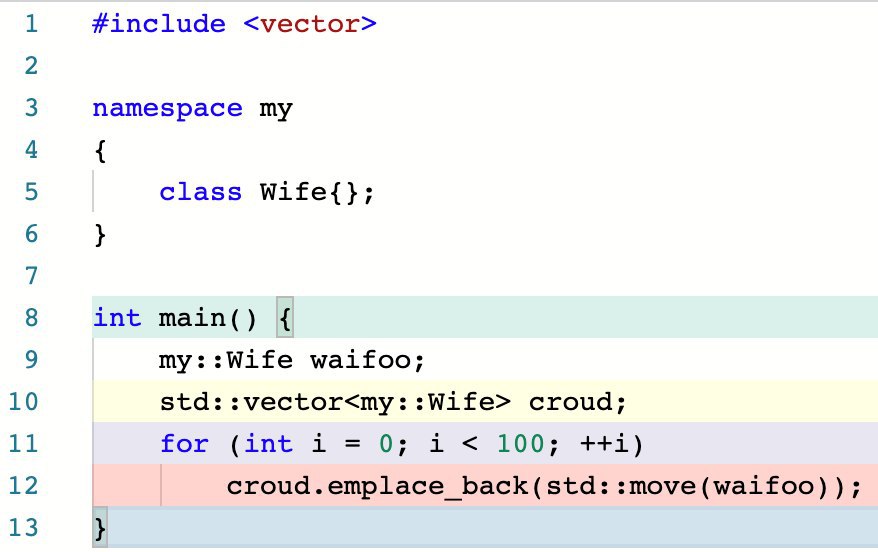This screenshot has height=552, width=878.
Task: Click 'croud.emplace_back' call on line 12
Action: (377, 486)
